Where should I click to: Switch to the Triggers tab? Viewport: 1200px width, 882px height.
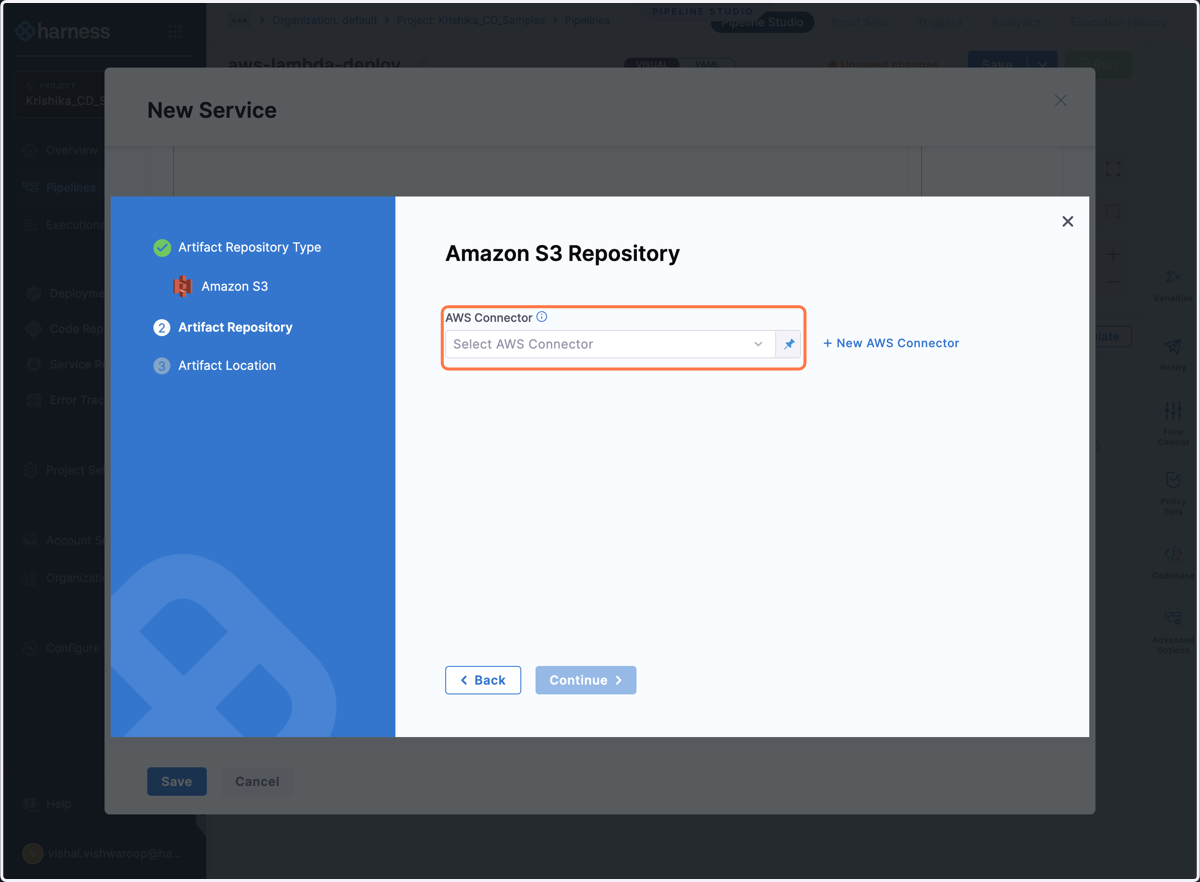[x=939, y=22]
